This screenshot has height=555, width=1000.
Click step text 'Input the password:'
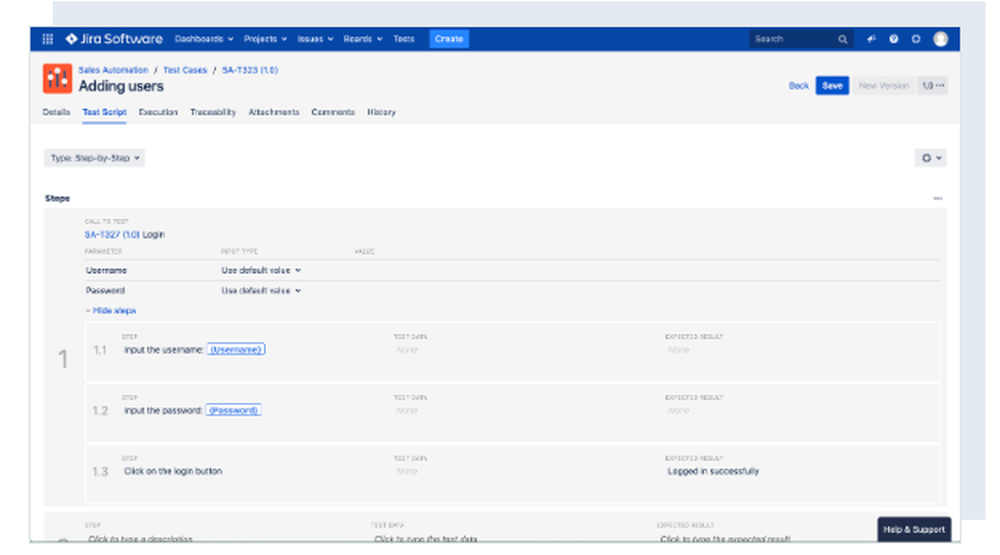pyautogui.click(x=163, y=410)
